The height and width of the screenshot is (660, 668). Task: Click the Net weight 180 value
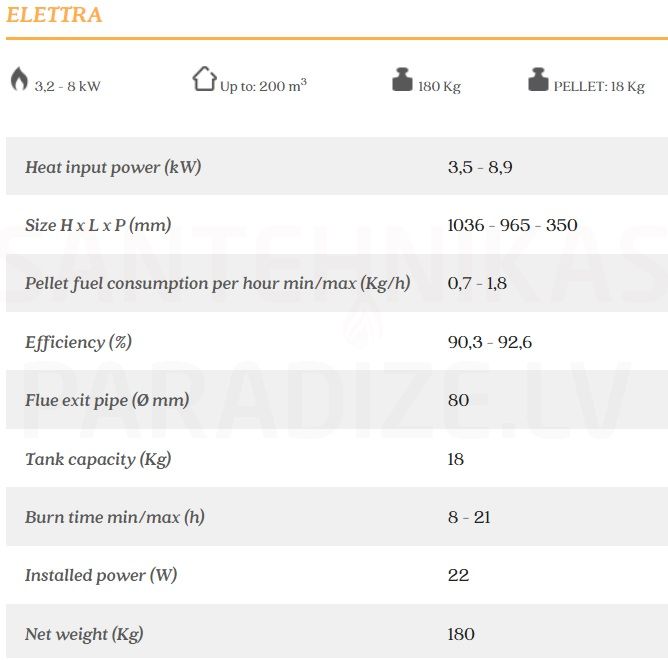(x=461, y=634)
